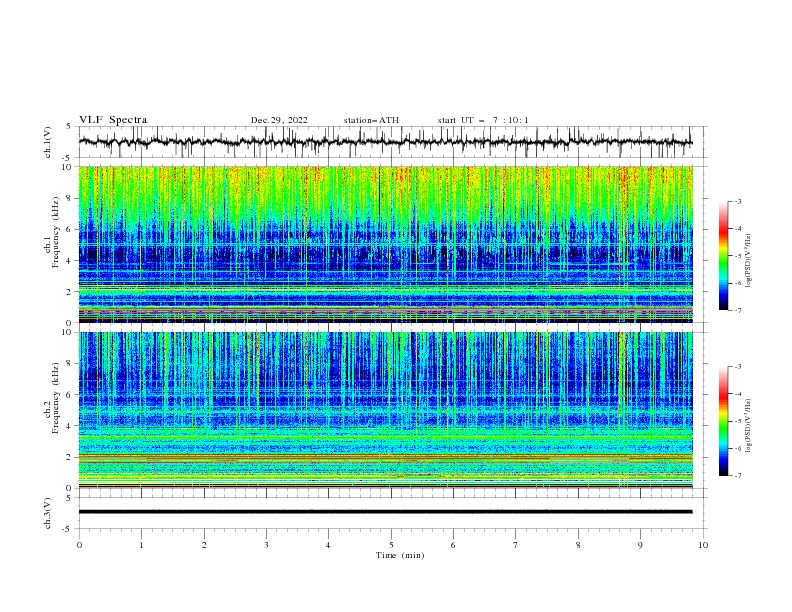
Task: Click the flat black ch.3 voltage trace
Action: [385, 512]
